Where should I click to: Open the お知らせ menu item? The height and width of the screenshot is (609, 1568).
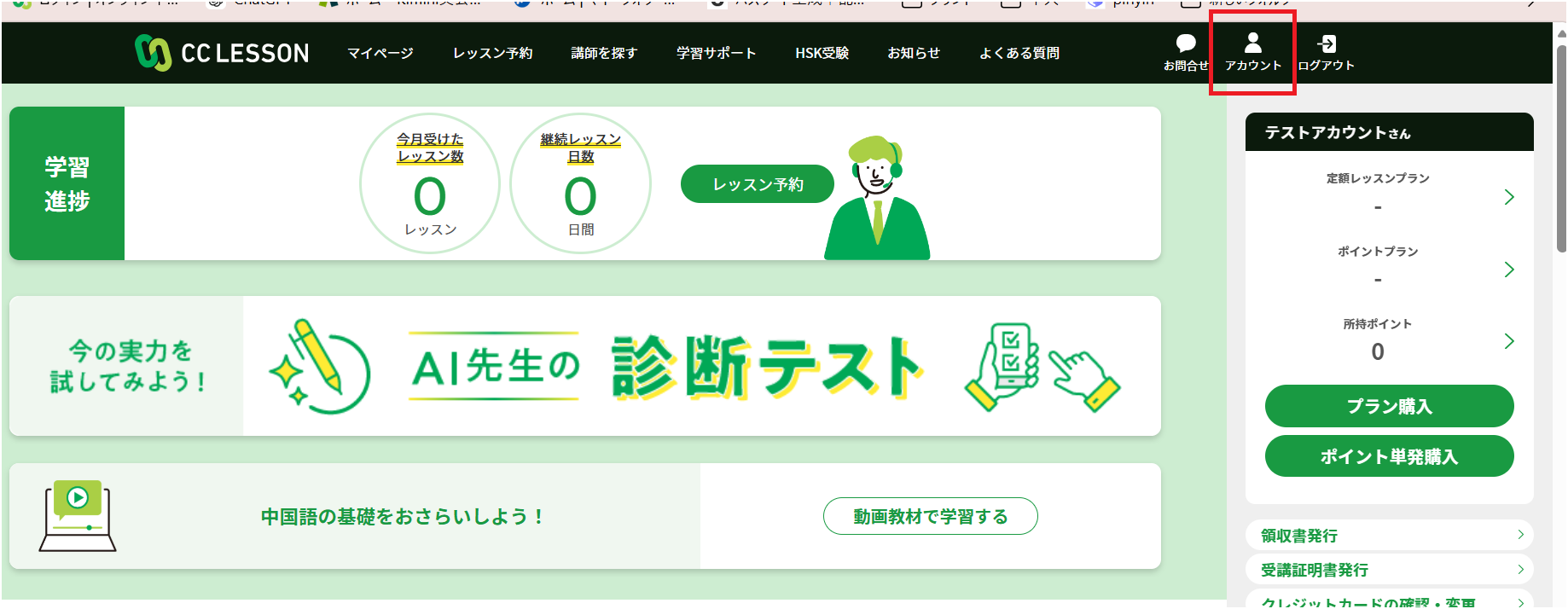(x=914, y=53)
